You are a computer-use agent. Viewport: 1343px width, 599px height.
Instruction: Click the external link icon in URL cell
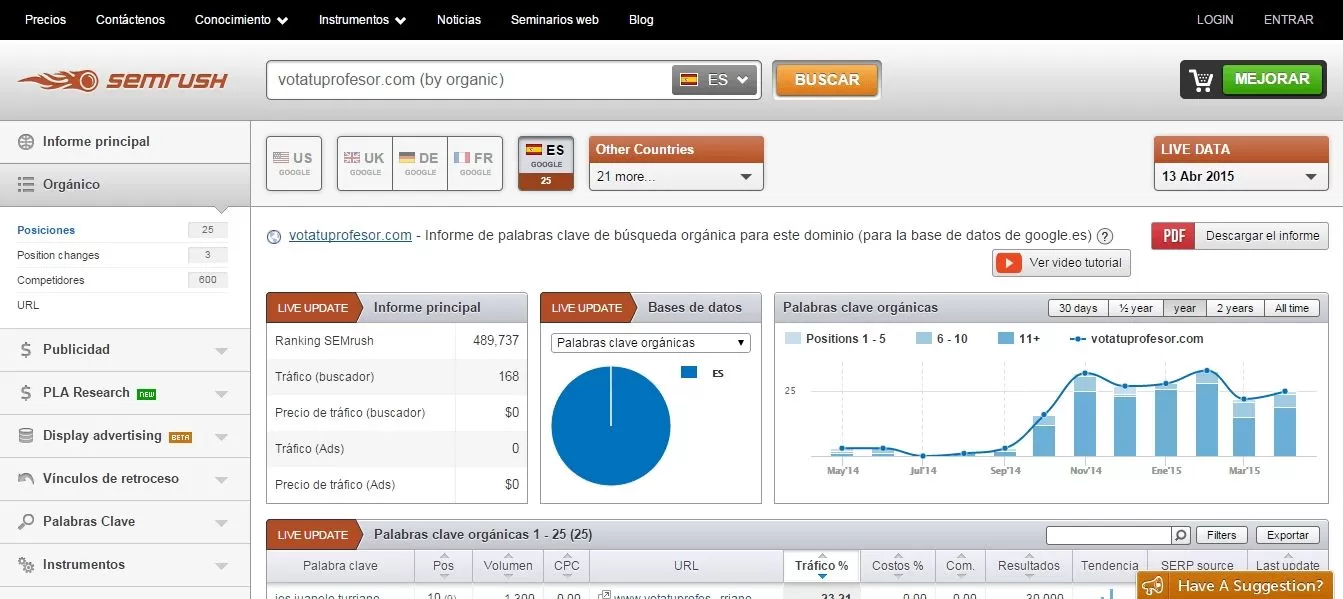[603, 596]
